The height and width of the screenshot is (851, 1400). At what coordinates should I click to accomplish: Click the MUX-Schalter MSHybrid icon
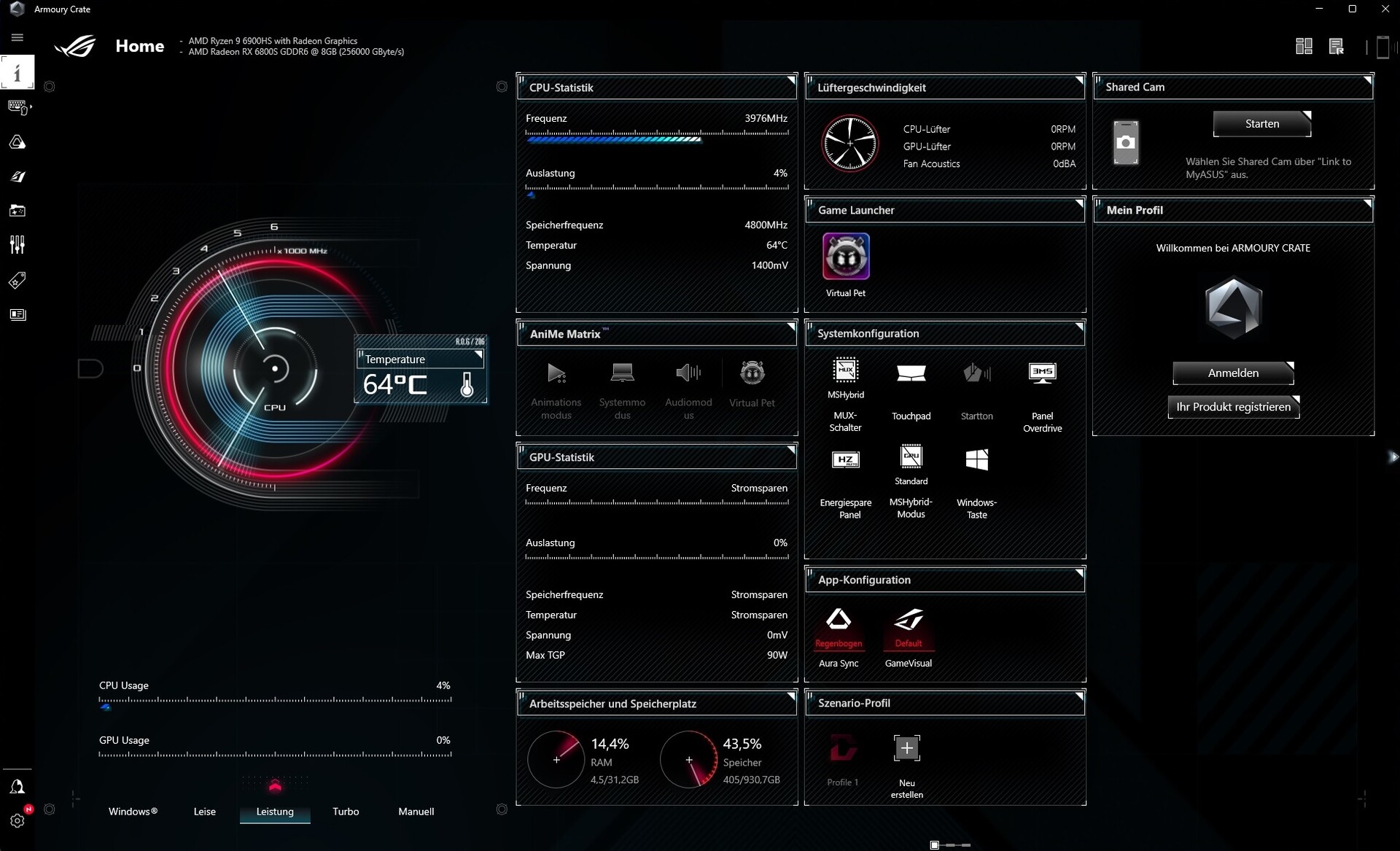pos(845,371)
